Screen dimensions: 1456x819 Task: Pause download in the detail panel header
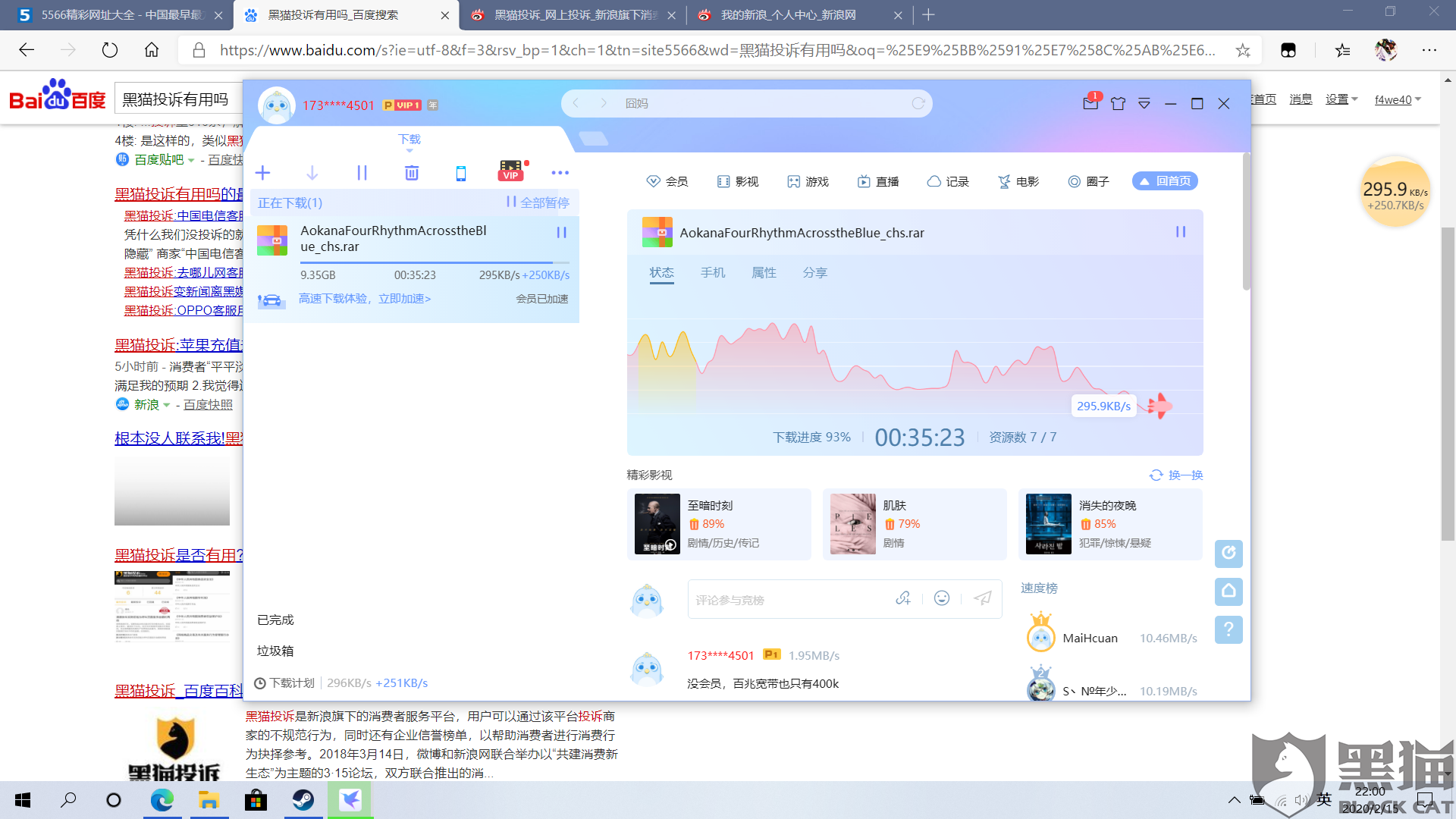(x=1180, y=232)
